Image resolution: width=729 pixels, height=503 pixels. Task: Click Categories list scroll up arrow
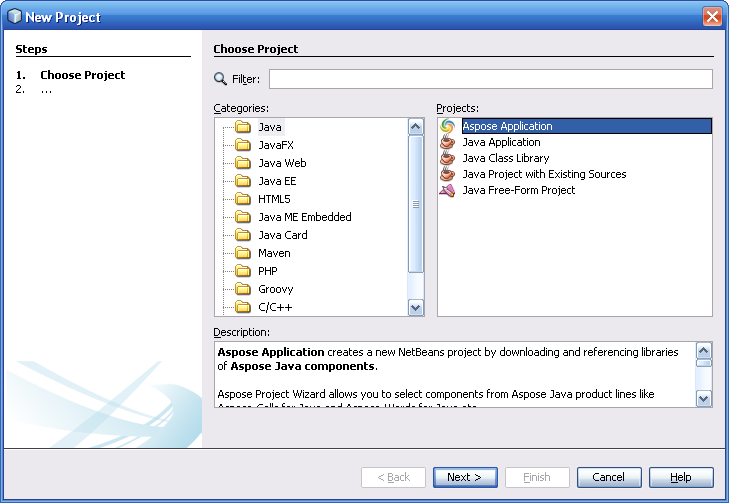(x=416, y=126)
